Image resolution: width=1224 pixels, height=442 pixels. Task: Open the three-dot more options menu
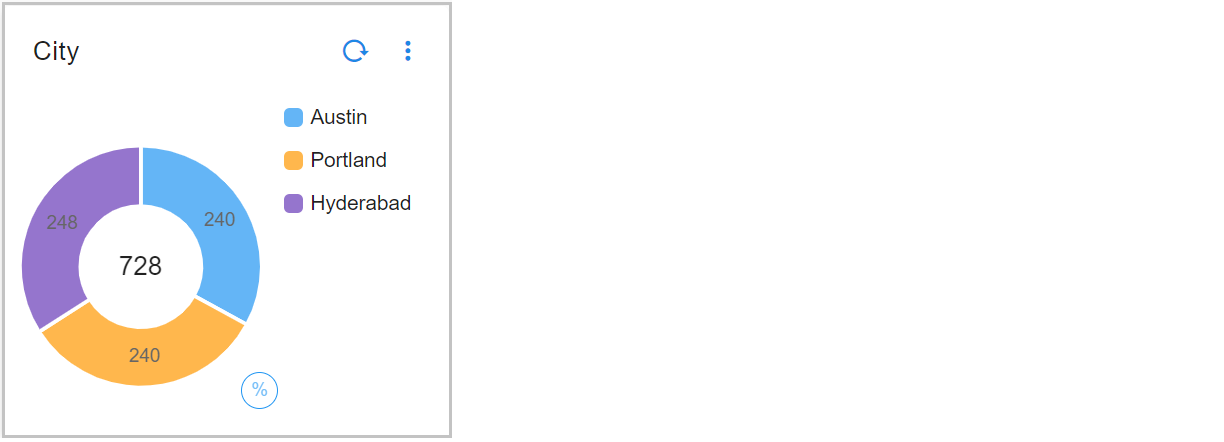click(x=407, y=51)
